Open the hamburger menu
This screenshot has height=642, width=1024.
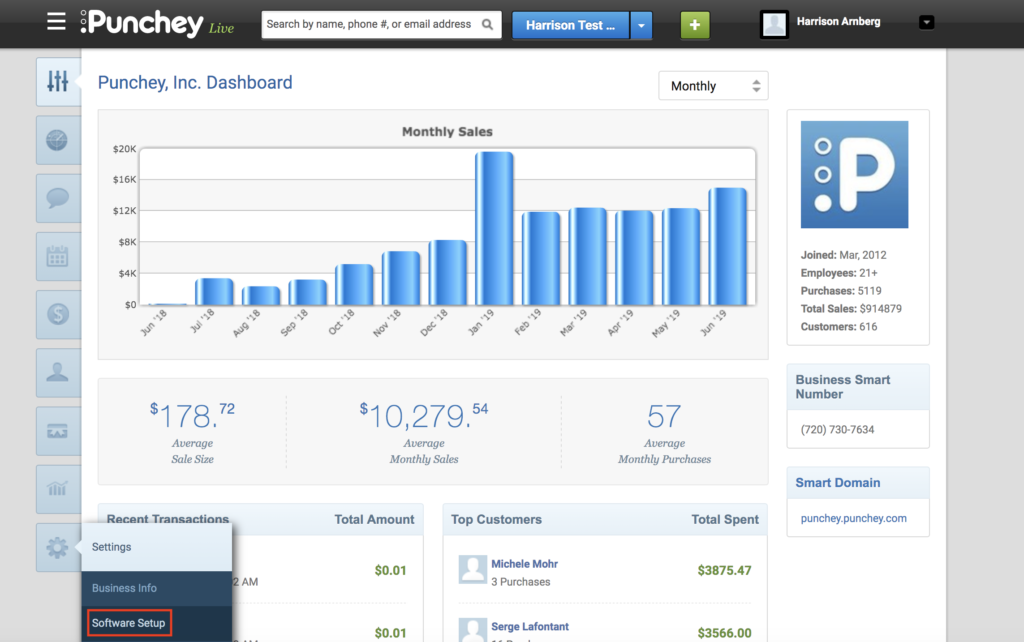click(56, 22)
